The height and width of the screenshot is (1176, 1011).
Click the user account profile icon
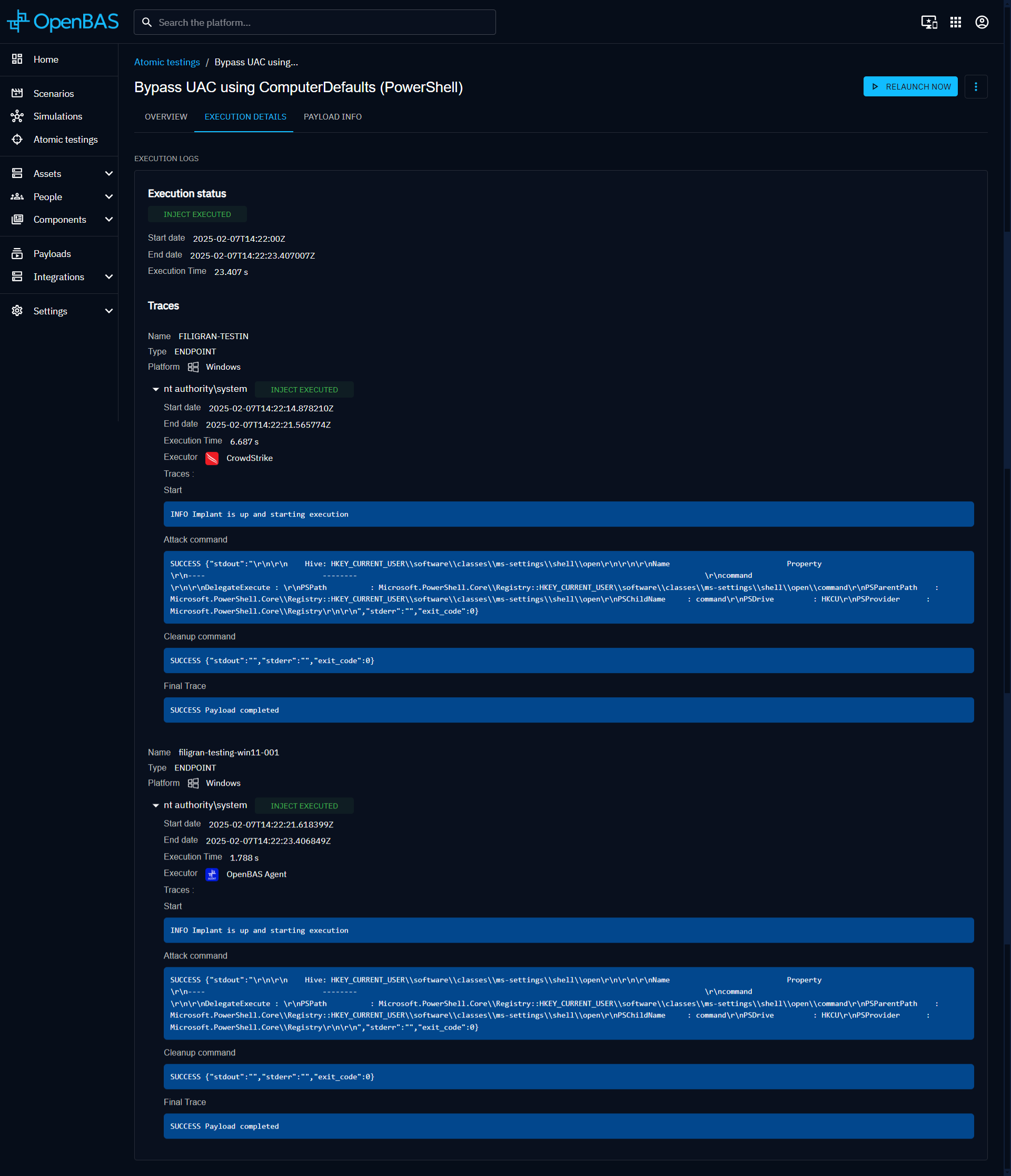click(982, 22)
